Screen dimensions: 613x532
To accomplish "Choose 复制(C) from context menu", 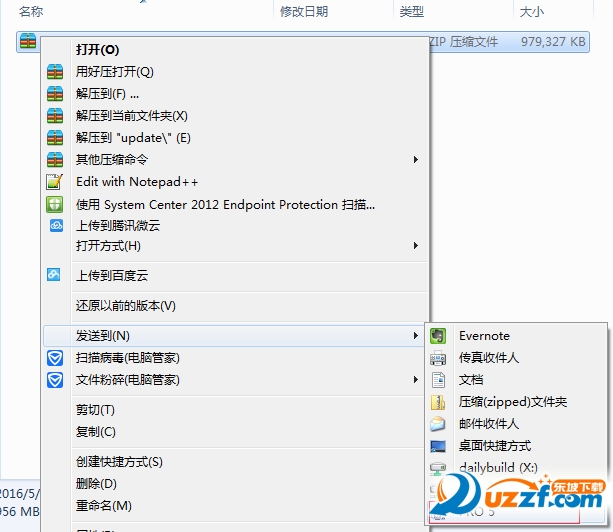I will 235,432.
